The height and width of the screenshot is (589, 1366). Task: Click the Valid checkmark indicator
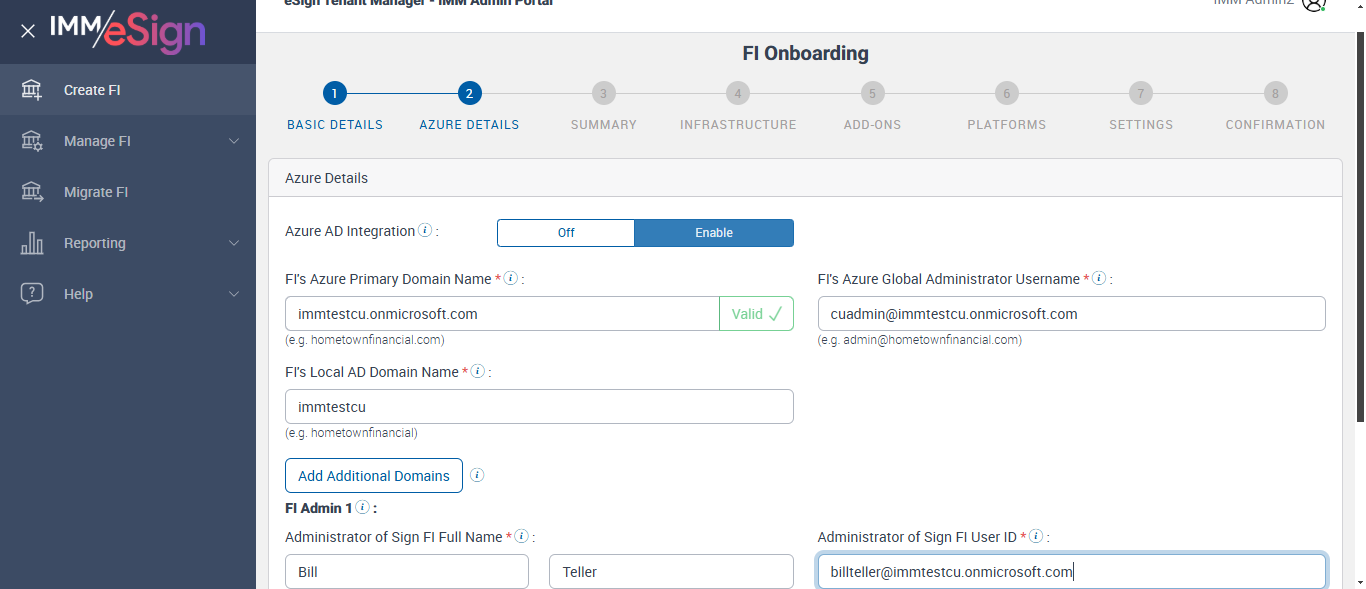point(757,314)
